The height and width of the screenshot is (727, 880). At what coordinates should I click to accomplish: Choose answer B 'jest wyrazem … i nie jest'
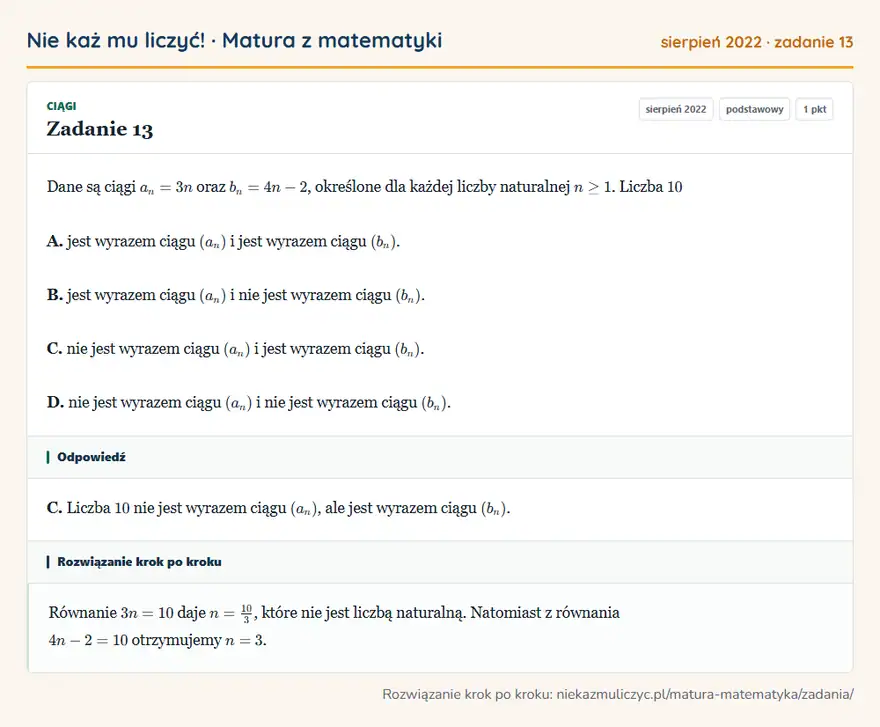pyautogui.click(x=236, y=295)
